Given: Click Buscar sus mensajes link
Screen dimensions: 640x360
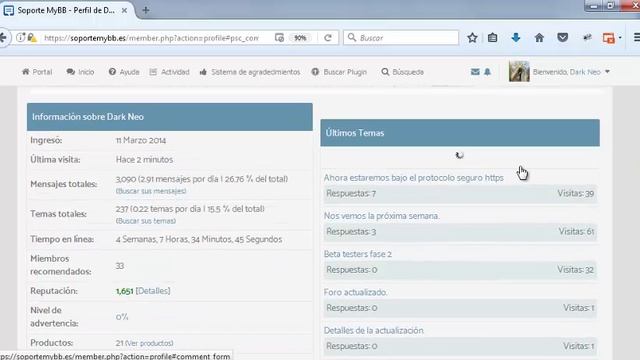Looking at the screenshot, I should coord(151,191).
